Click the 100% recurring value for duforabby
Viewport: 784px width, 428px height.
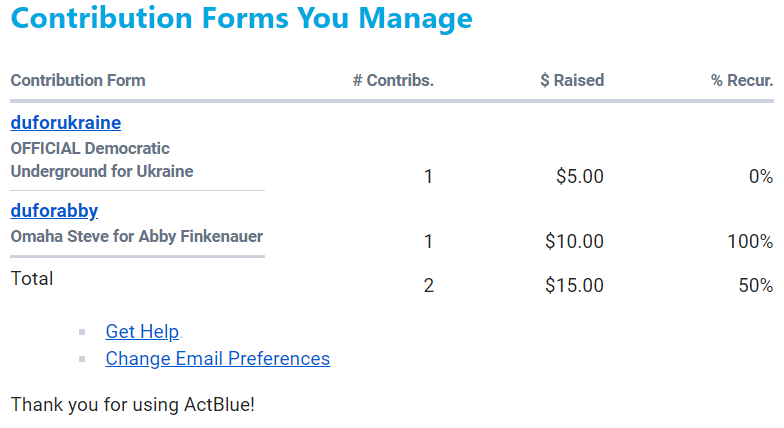[750, 241]
